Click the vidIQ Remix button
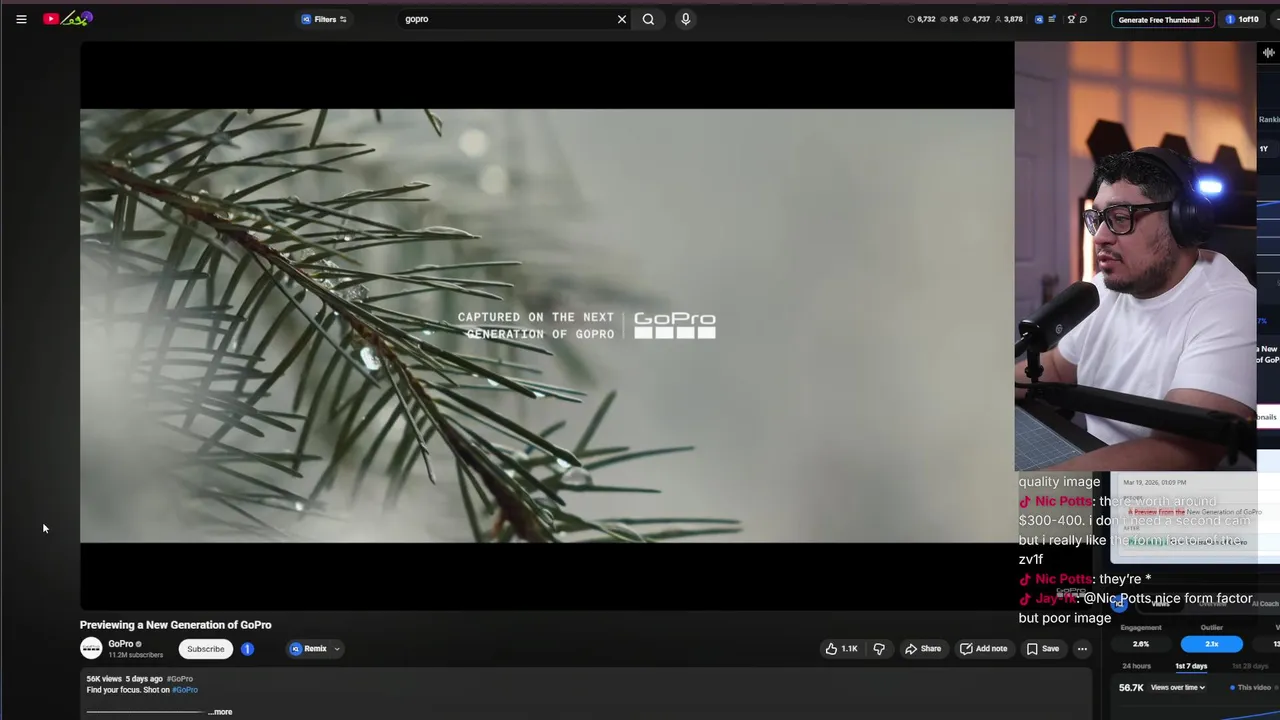The image size is (1280, 720). pos(309,649)
